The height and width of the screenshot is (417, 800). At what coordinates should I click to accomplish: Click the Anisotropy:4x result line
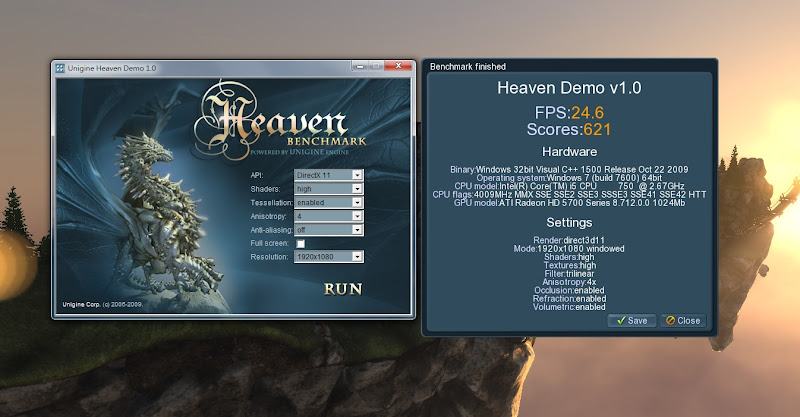click(x=569, y=282)
